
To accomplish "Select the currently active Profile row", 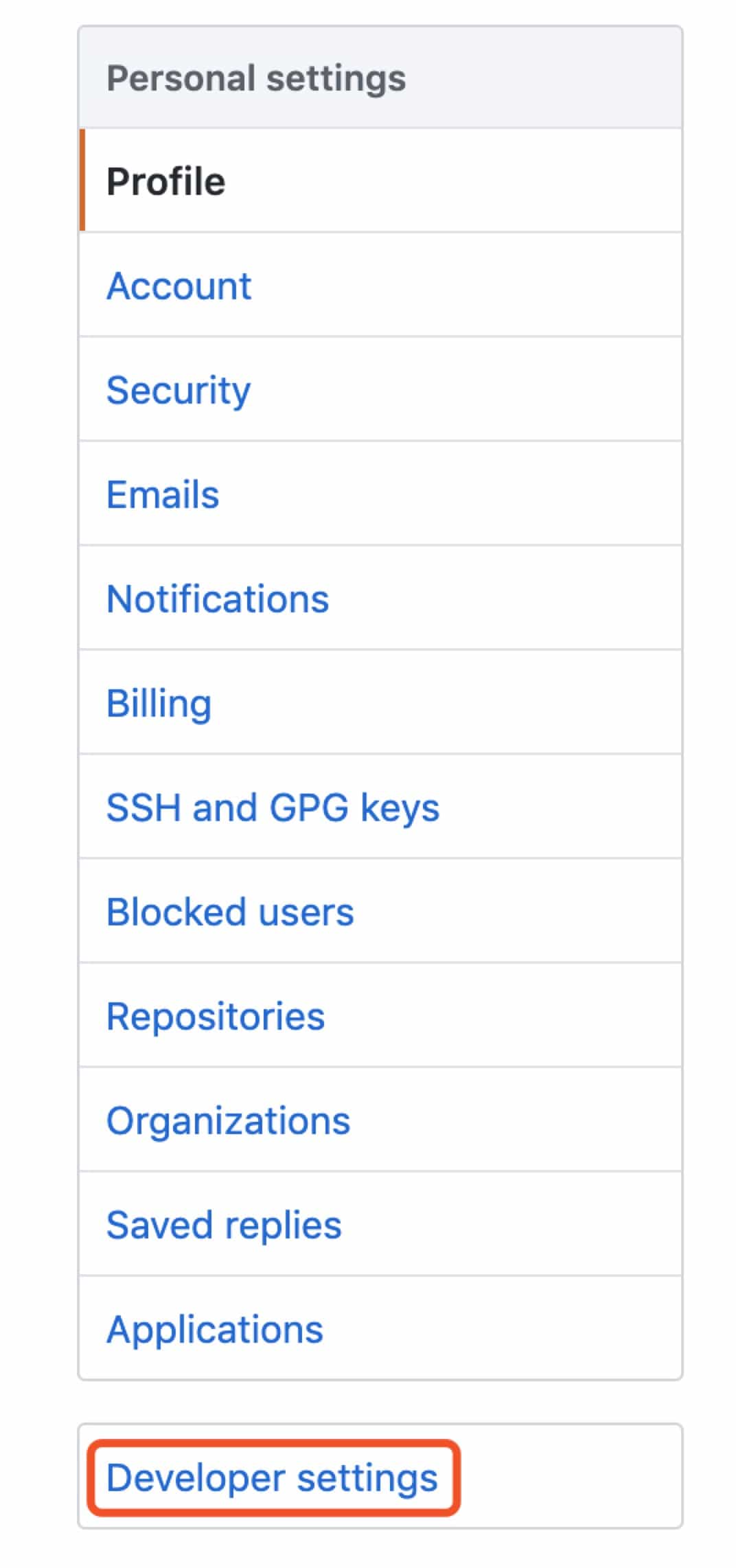I will [380, 181].
